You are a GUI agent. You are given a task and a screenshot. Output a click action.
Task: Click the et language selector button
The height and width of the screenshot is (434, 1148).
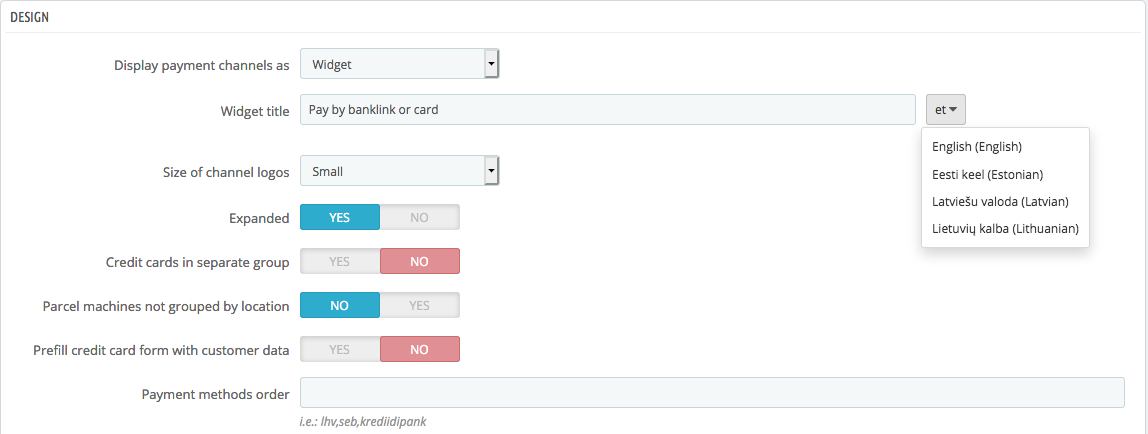pyautogui.click(x=945, y=109)
